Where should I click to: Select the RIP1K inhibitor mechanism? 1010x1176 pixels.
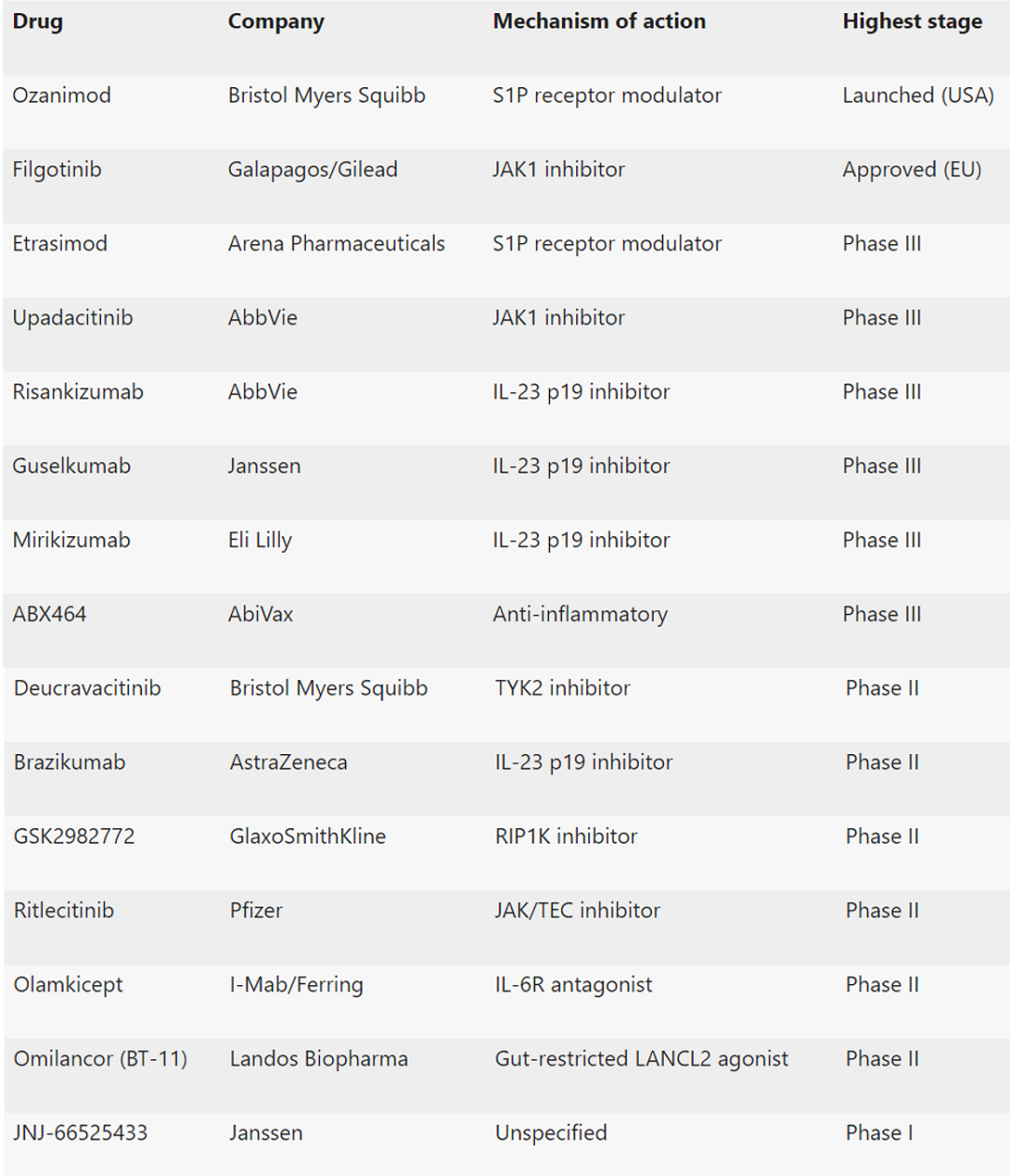pos(566,836)
